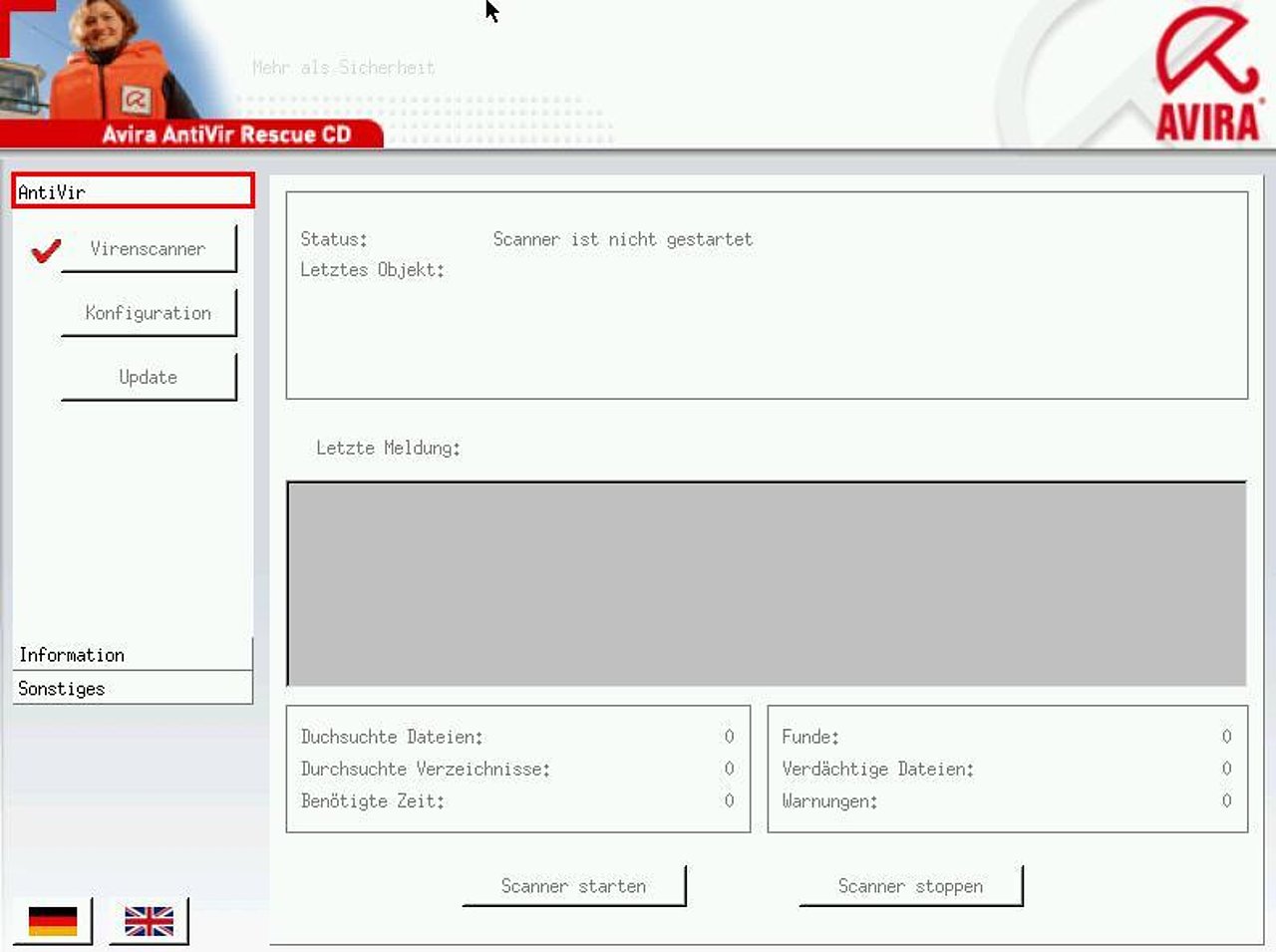Click the 'Avira AntiVir Rescue CD' banner title
1276x952 pixels.
pos(226,135)
